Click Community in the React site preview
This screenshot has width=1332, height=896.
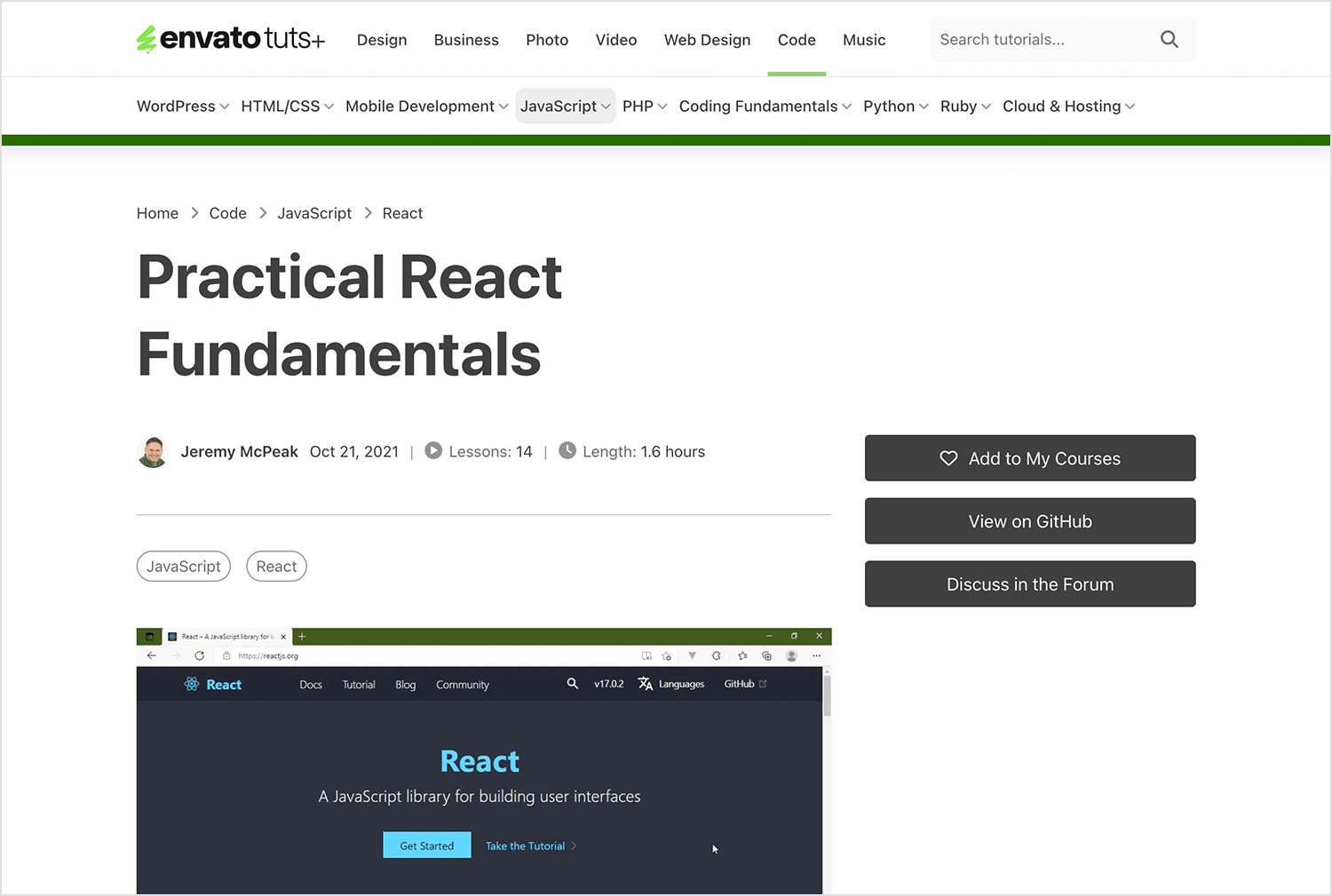463,685
